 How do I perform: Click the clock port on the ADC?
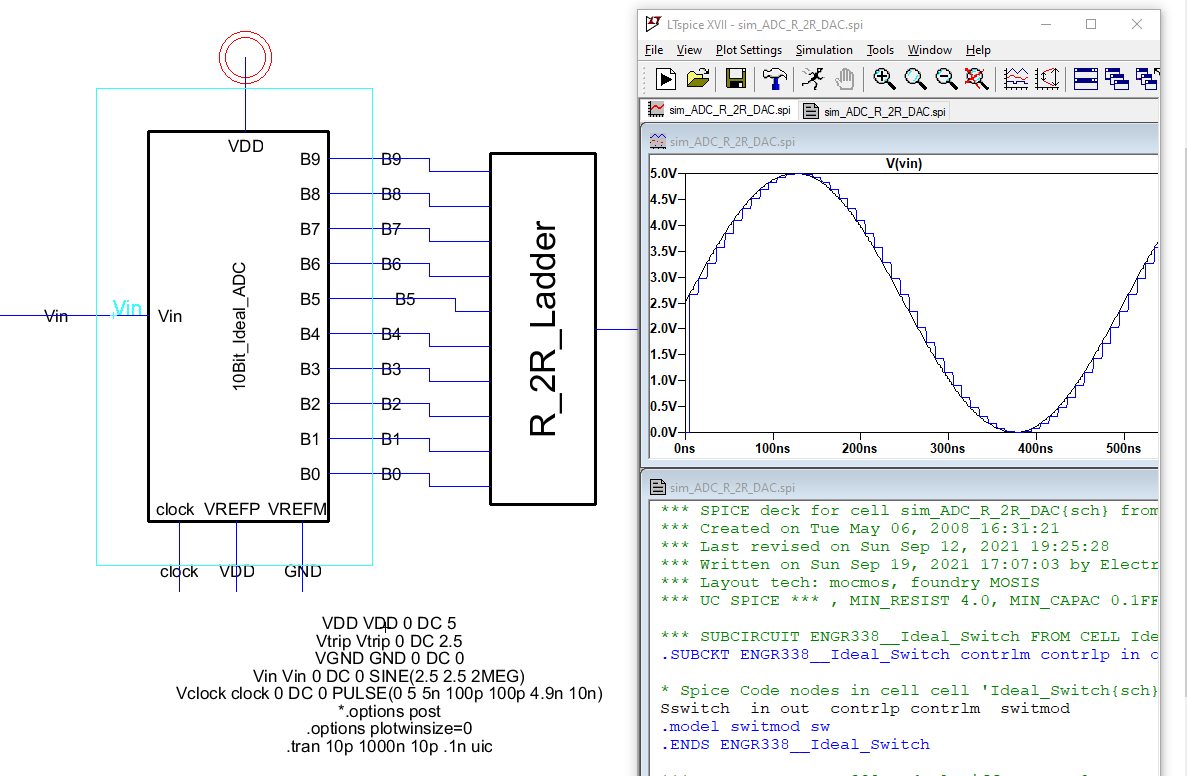click(175, 510)
